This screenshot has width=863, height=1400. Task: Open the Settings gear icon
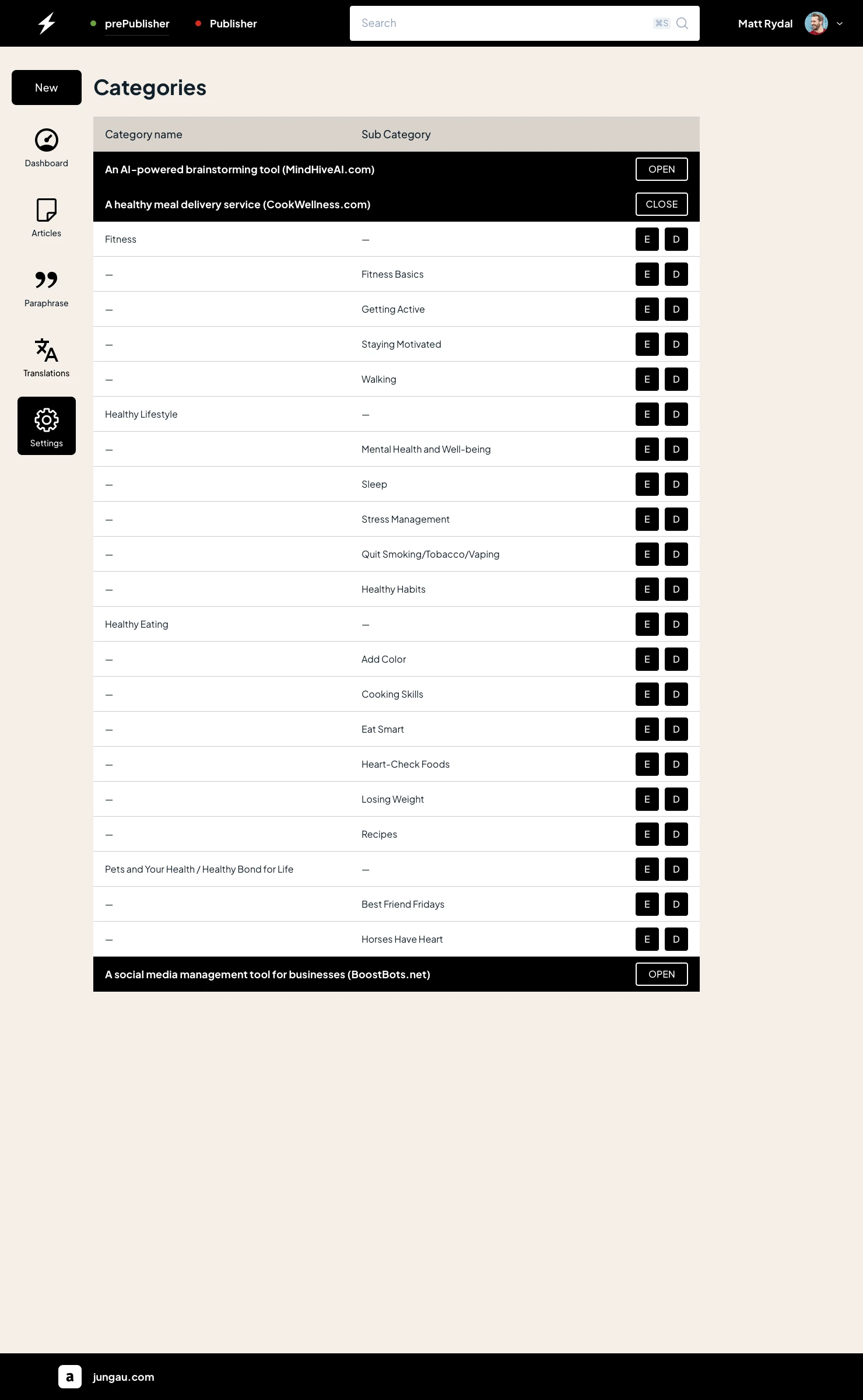(47, 420)
